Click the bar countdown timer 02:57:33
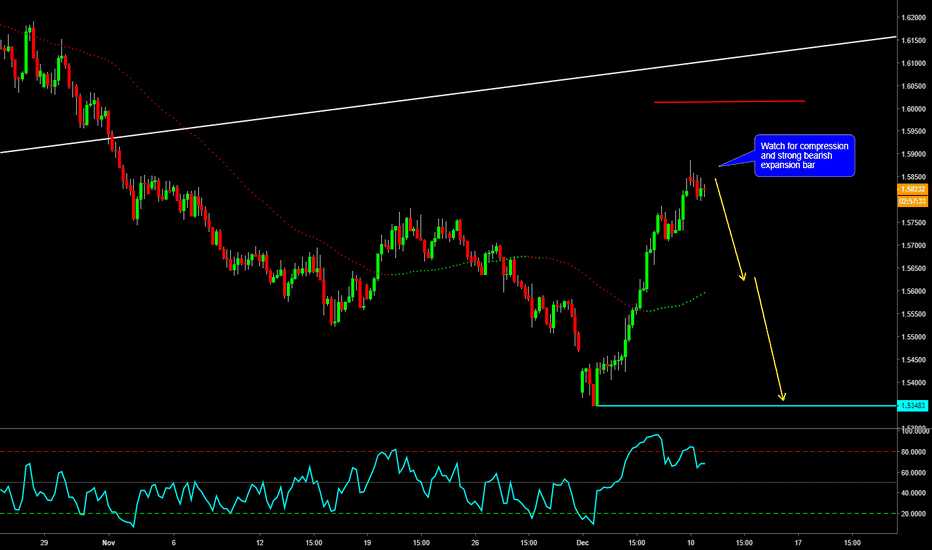Viewport: 932px width, 550px height. point(912,202)
